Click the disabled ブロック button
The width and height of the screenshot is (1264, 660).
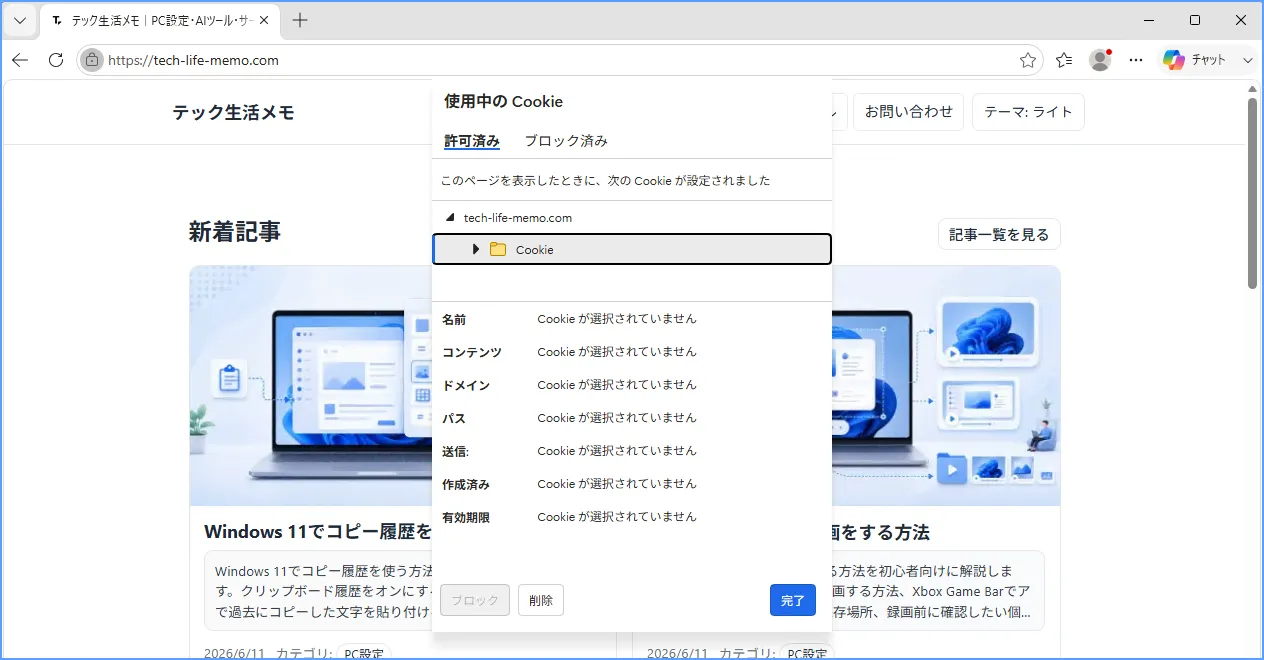(x=475, y=600)
